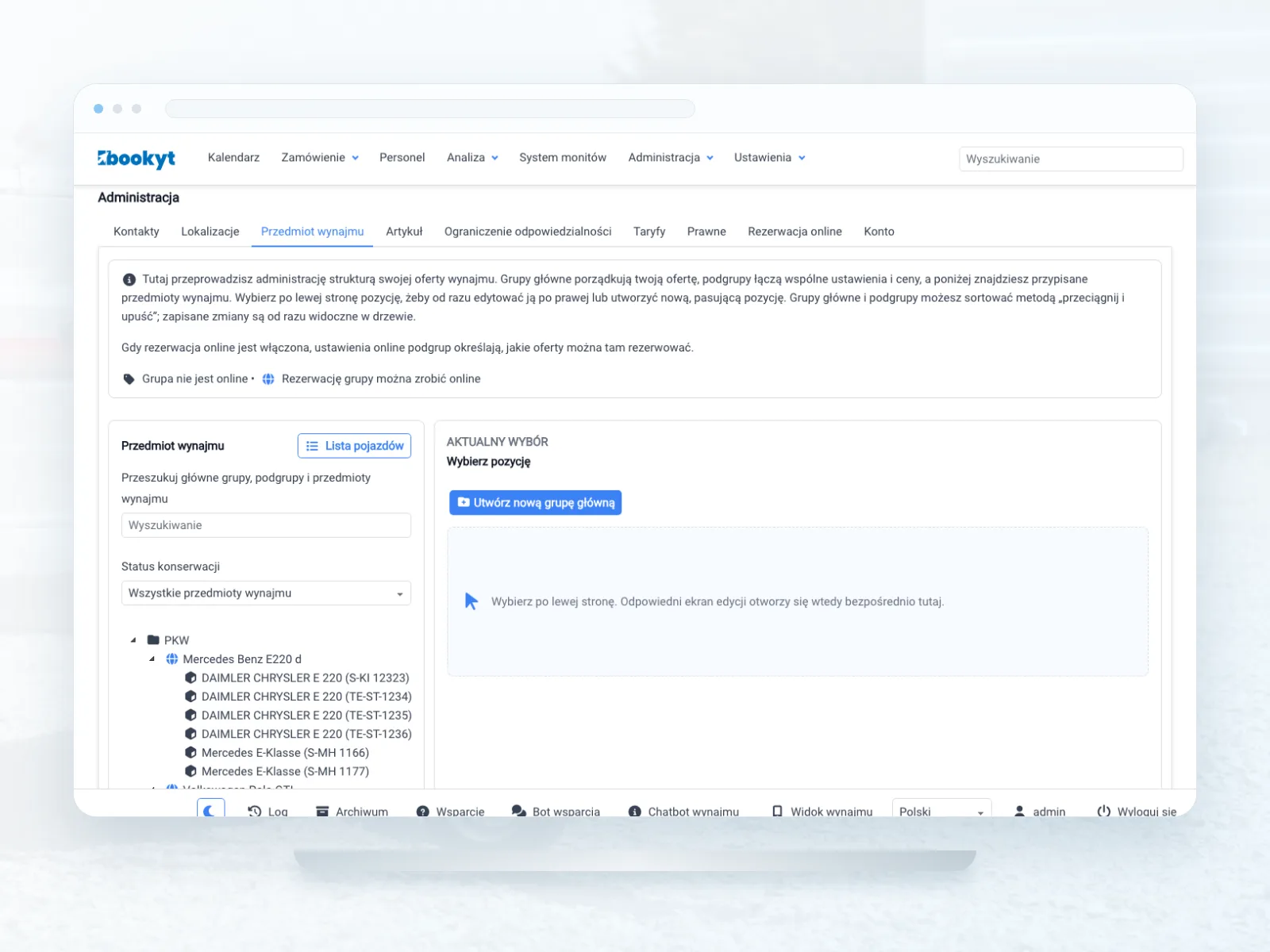Toggle dark mode moon icon
The image size is (1270, 952).
[x=210, y=810]
